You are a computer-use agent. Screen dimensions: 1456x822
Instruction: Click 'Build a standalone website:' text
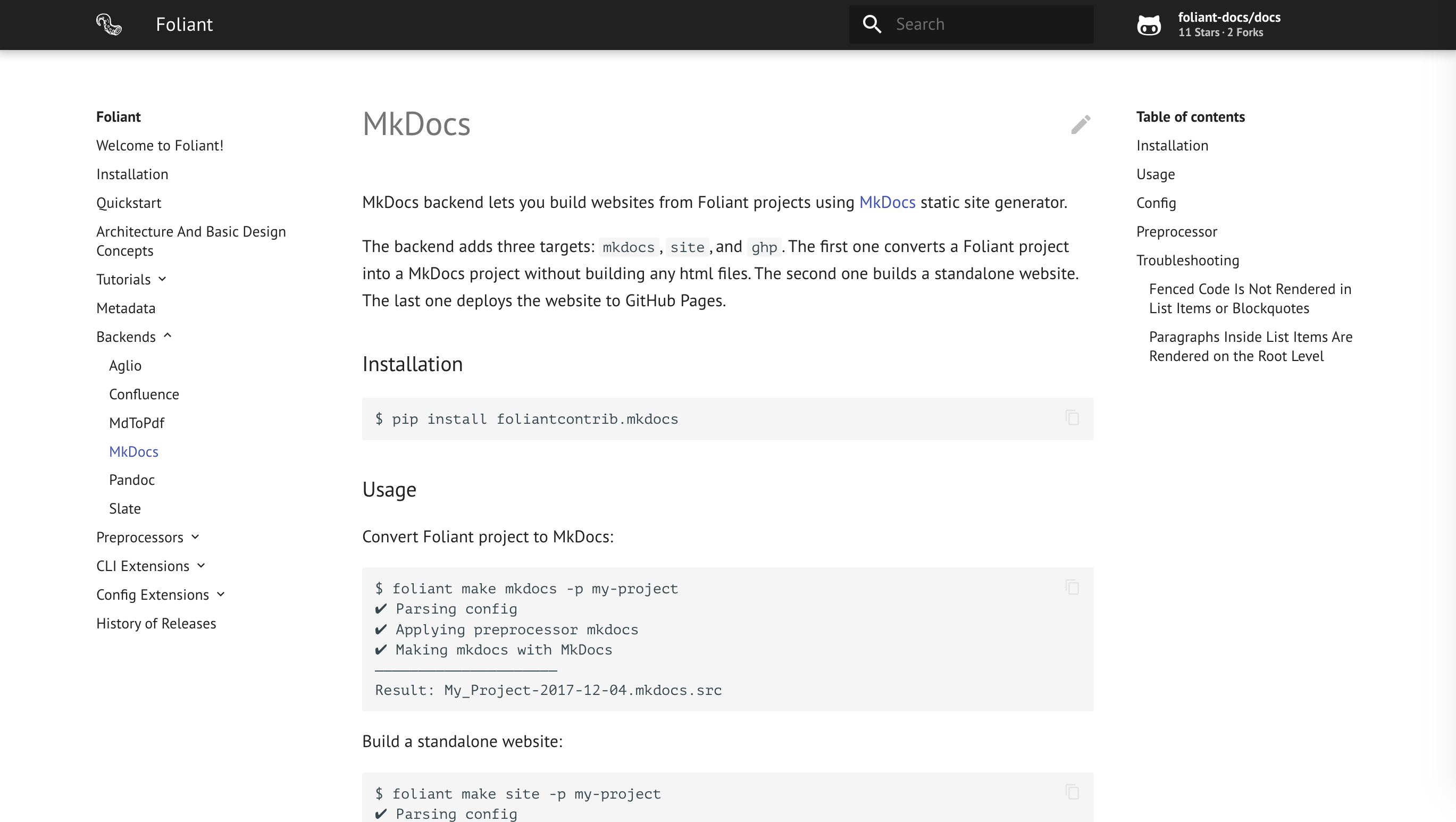coord(462,741)
